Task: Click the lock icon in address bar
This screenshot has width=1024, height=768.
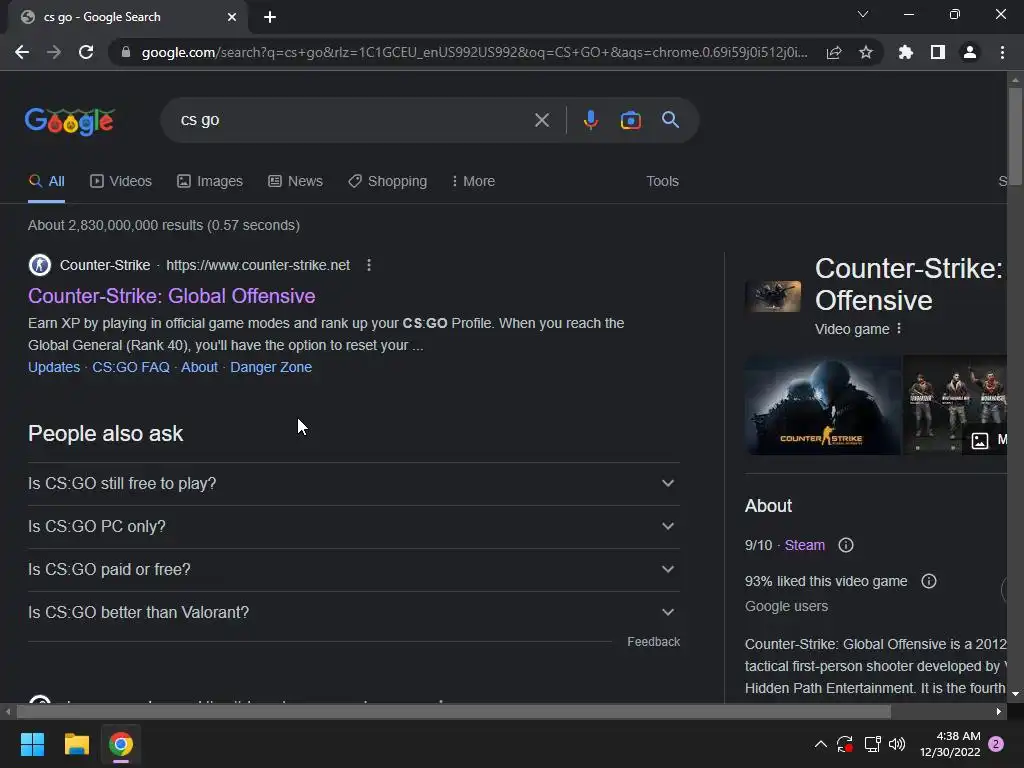Action: point(126,52)
